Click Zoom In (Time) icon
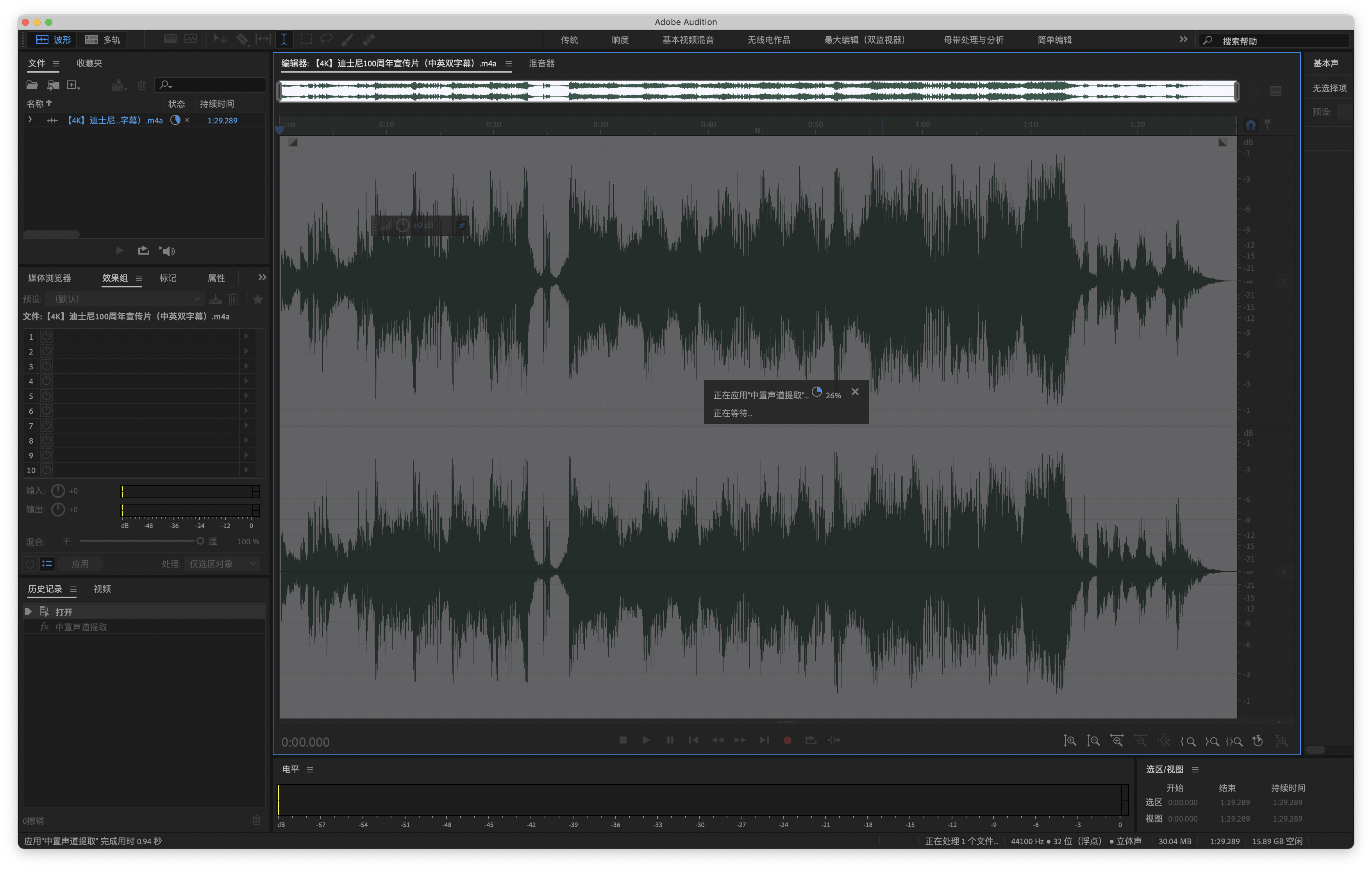The height and width of the screenshot is (870, 1372). pyautogui.click(x=1117, y=741)
